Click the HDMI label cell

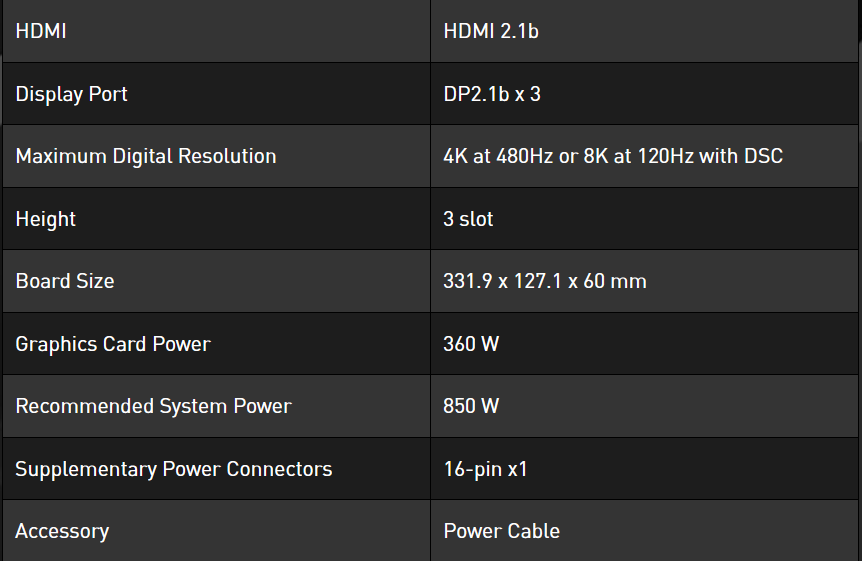point(41,31)
